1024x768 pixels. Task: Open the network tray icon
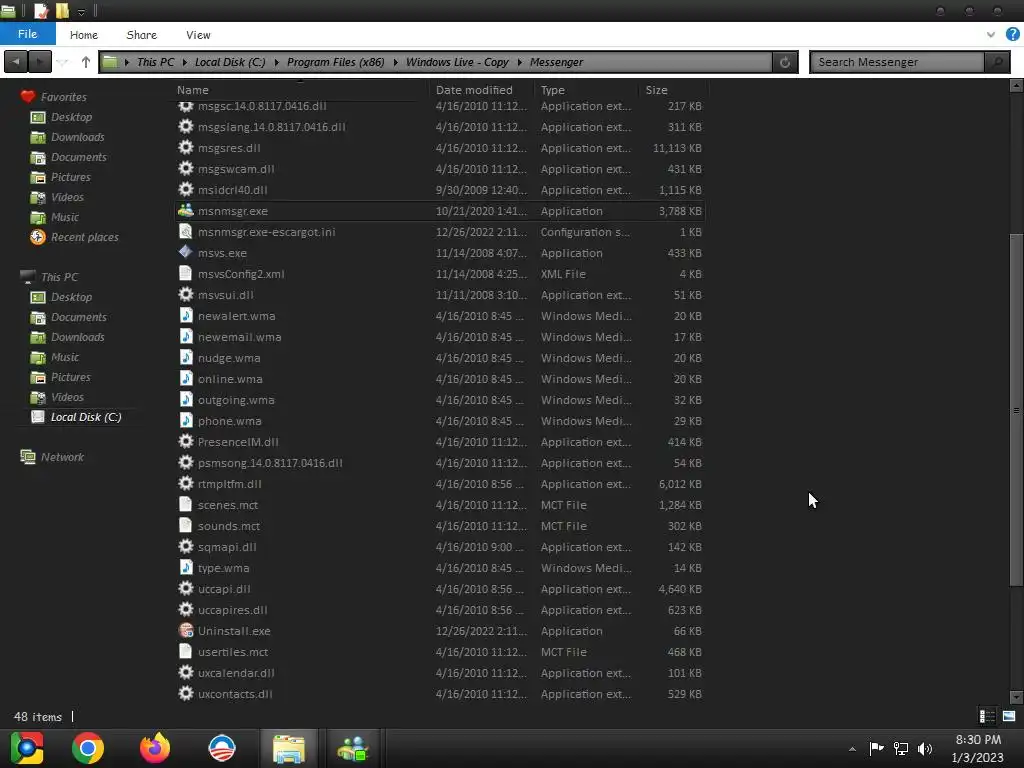tap(901, 748)
